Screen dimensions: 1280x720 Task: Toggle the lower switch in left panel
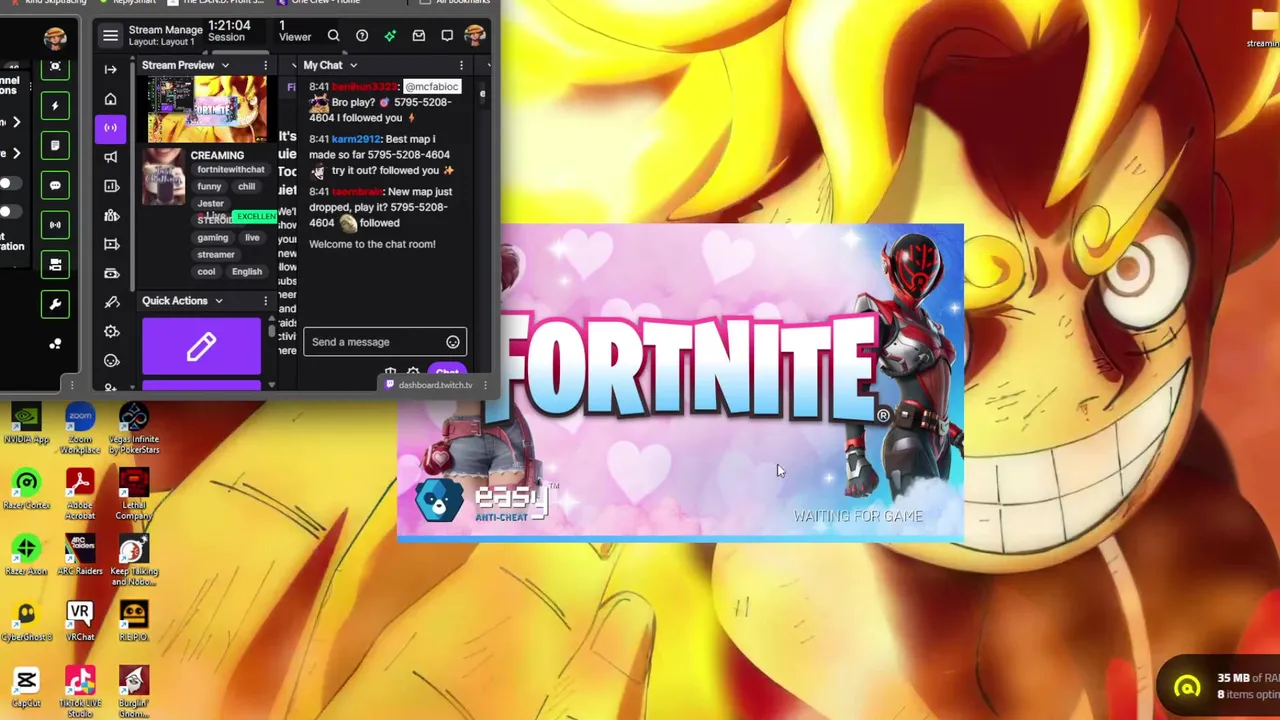coord(8,212)
